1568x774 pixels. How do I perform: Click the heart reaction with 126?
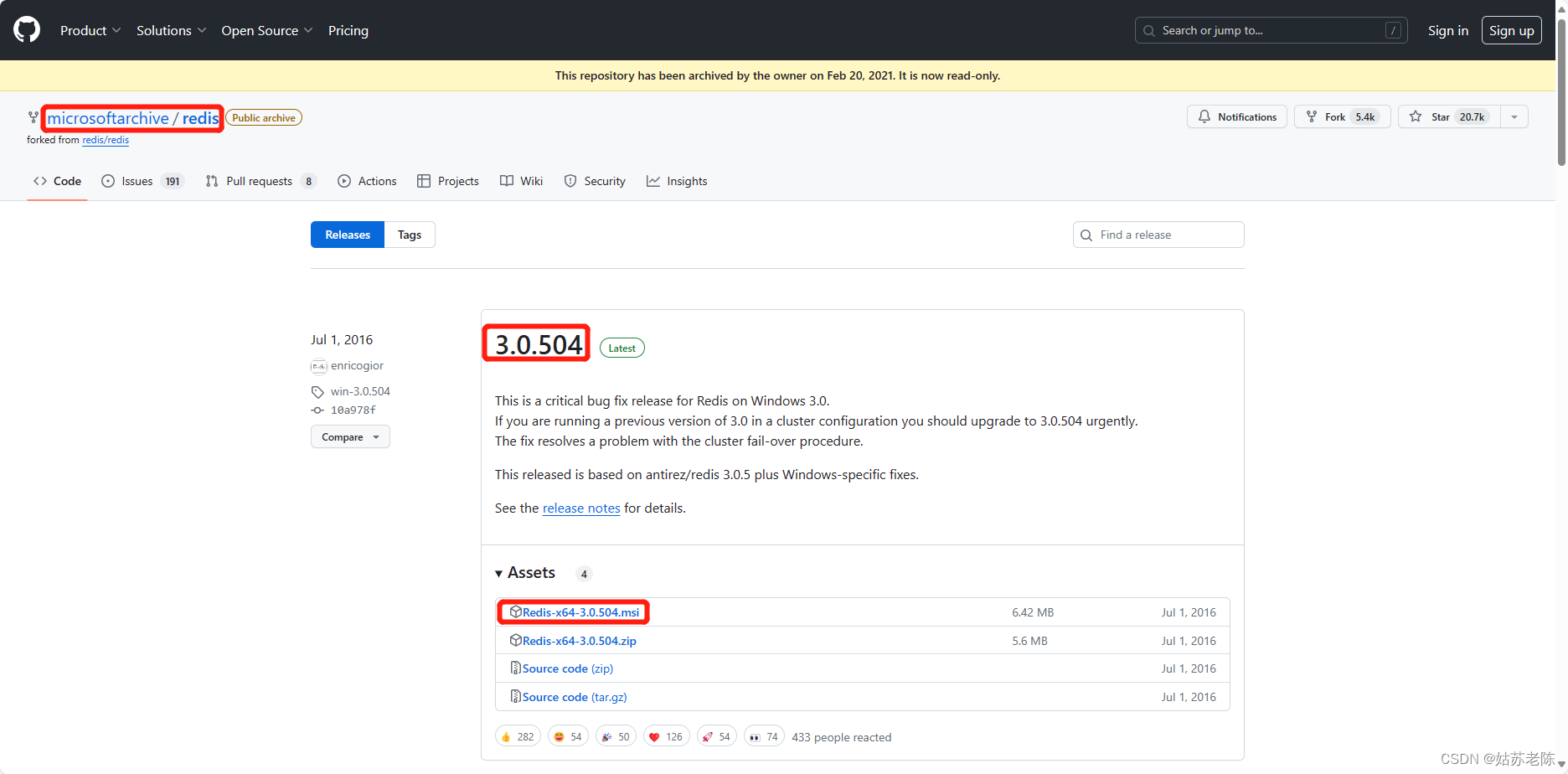666,736
